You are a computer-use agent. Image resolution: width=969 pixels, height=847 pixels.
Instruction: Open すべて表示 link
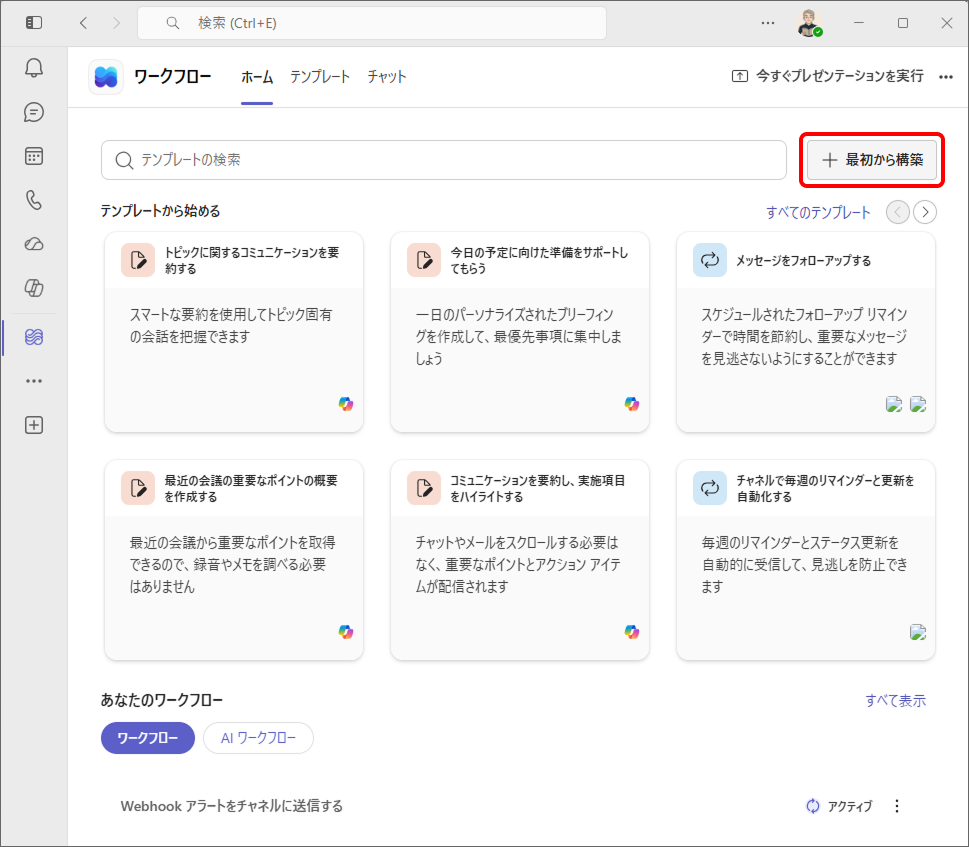click(x=895, y=701)
